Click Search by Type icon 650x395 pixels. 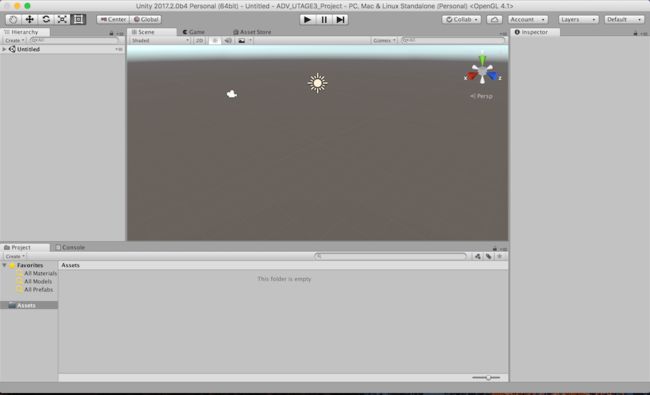point(478,257)
